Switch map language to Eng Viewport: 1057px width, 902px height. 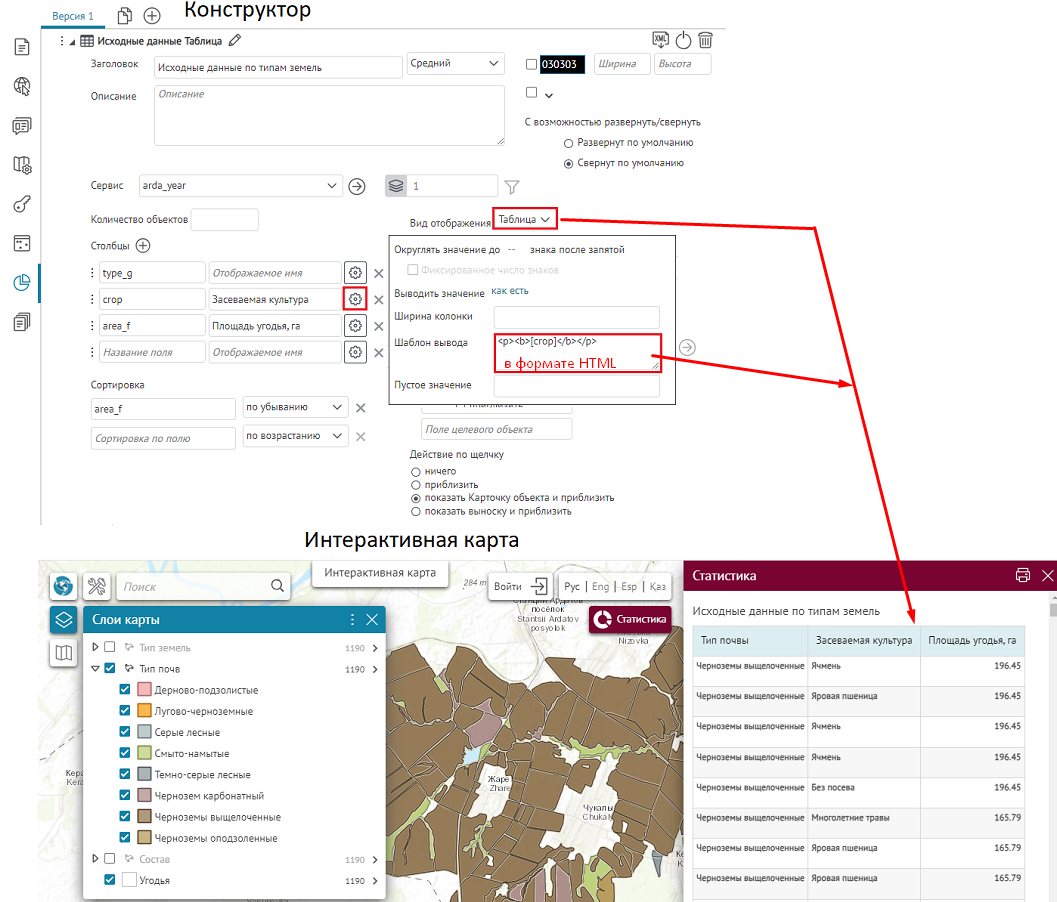click(600, 587)
